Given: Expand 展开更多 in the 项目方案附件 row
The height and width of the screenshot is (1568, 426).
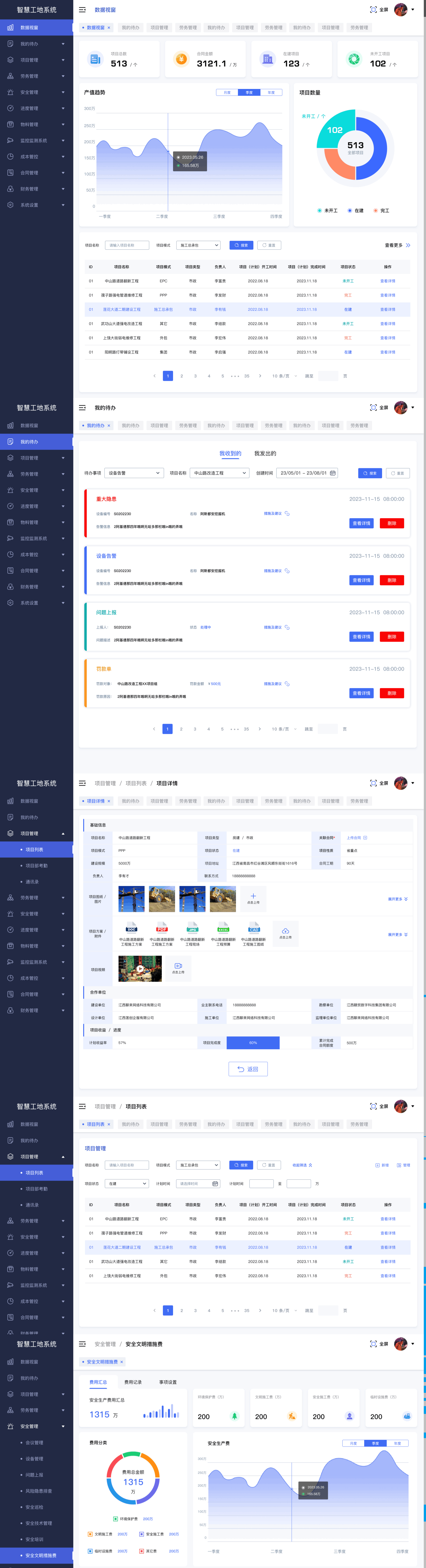Looking at the screenshot, I should pyautogui.click(x=398, y=934).
